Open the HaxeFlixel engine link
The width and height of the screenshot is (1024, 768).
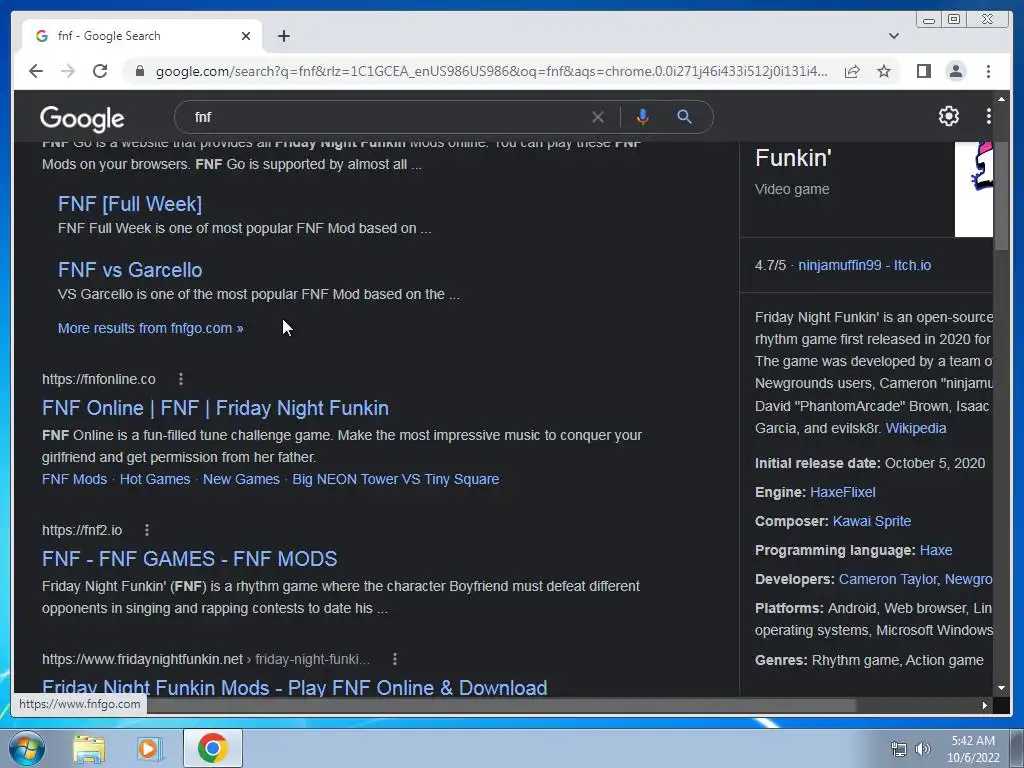tap(842, 492)
